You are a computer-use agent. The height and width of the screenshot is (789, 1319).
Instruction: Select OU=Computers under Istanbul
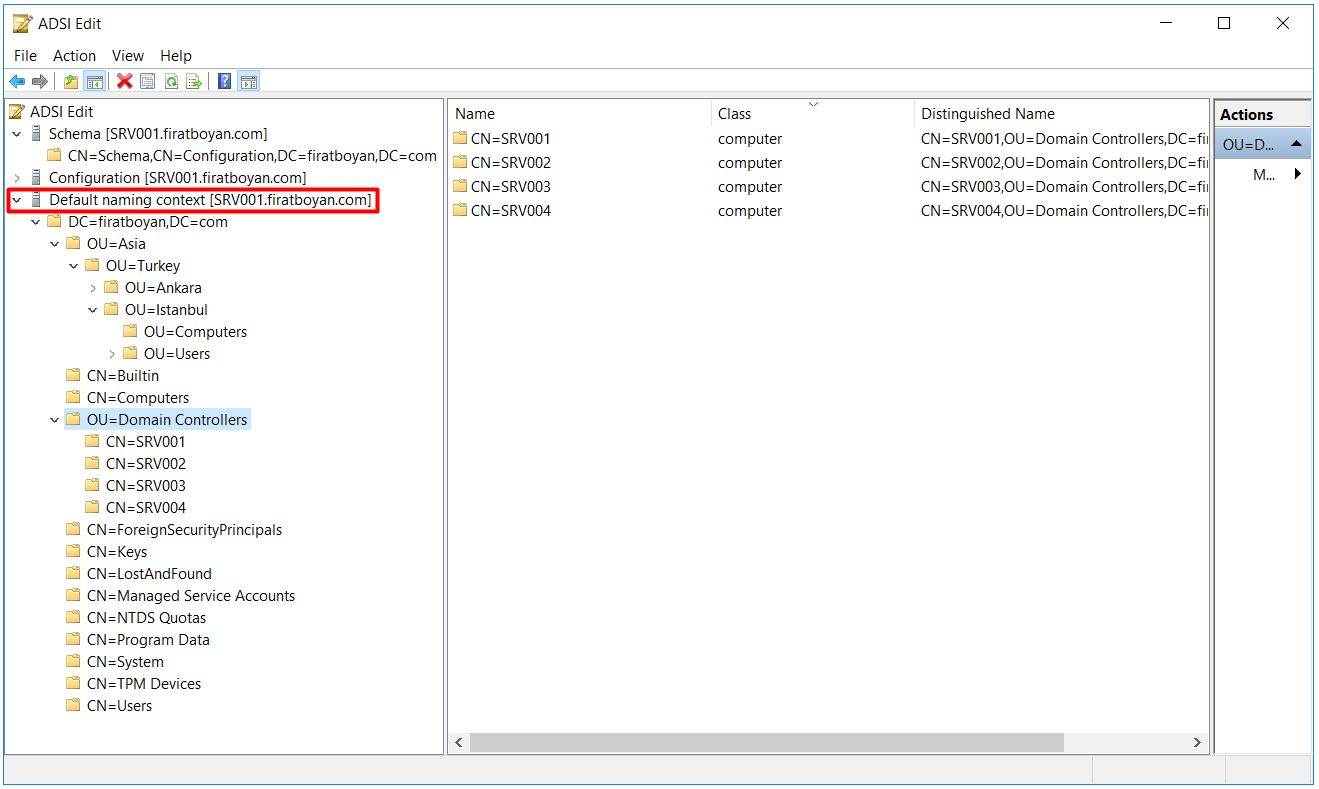(195, 332)
